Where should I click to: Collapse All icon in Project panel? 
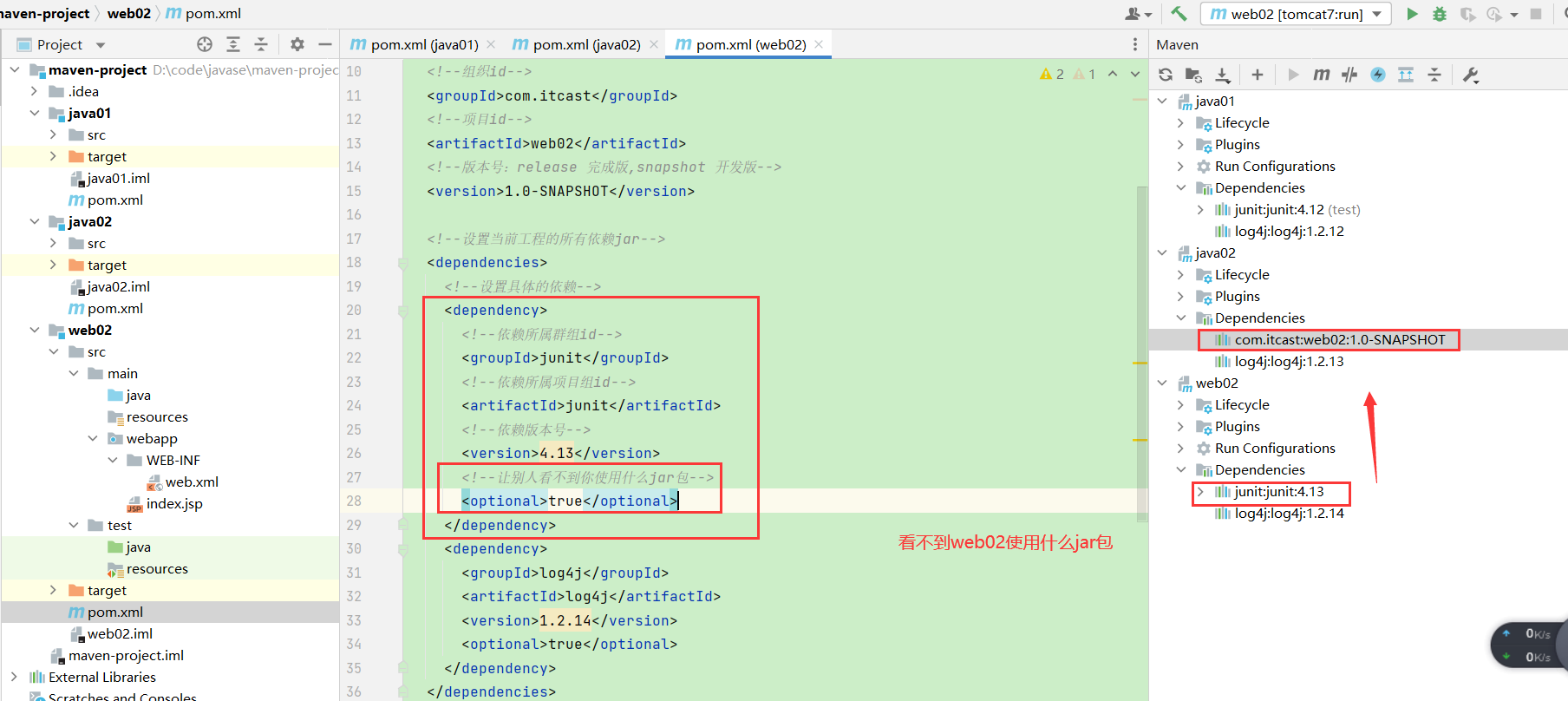tap(261, 44)
